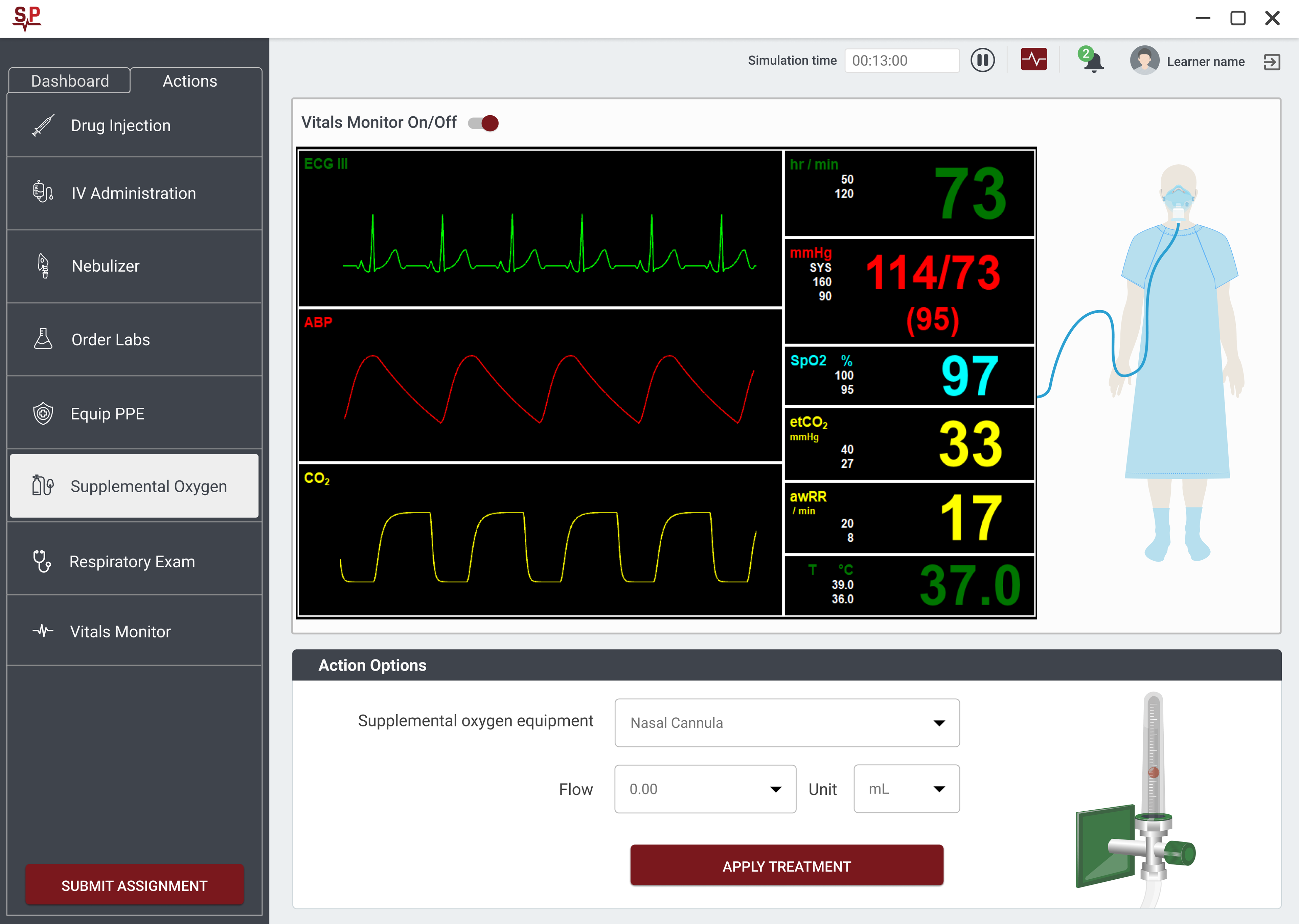Maximize the application window

pos(1237,18)
